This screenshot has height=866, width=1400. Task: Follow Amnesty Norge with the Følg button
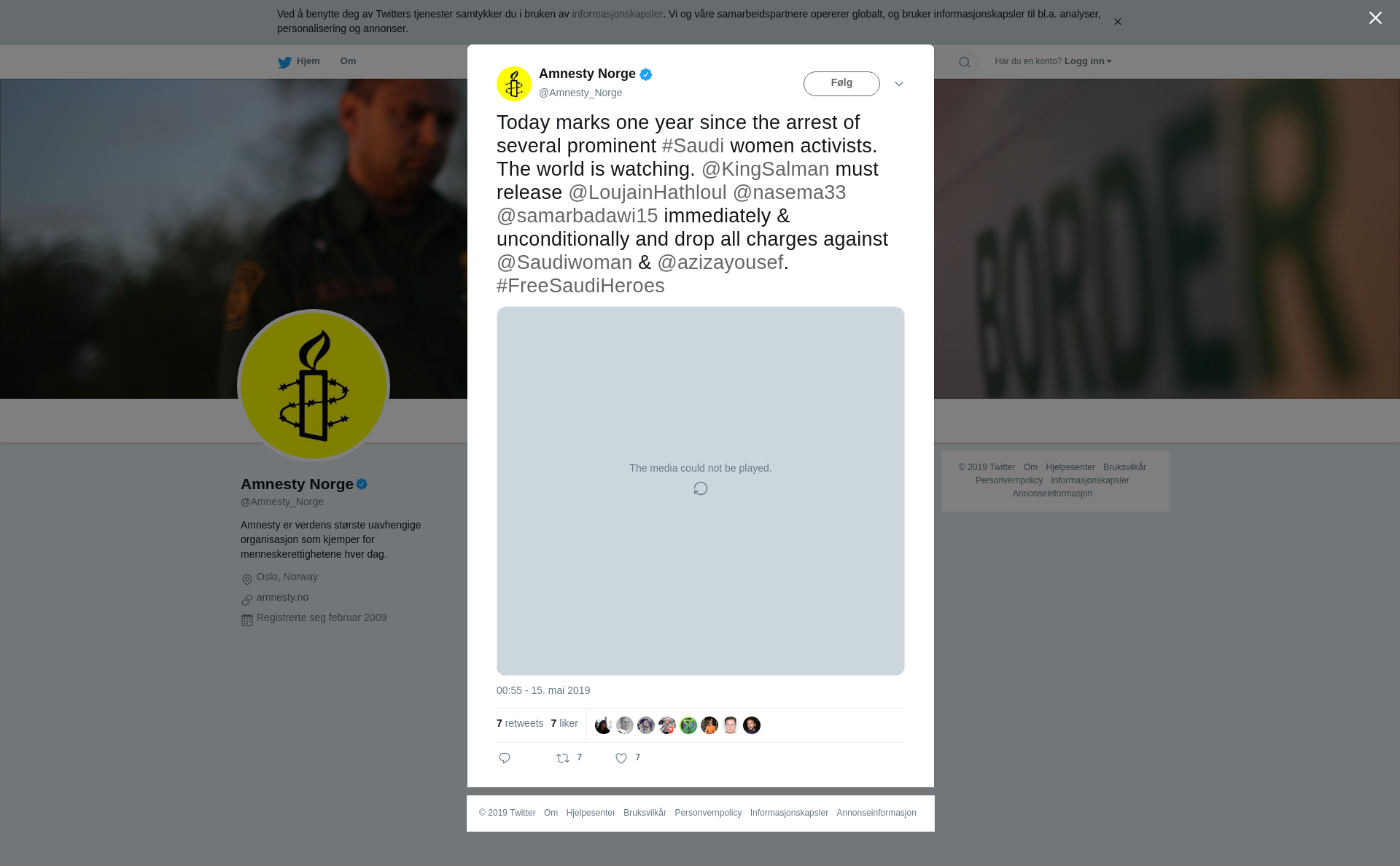tap(841, 84)
